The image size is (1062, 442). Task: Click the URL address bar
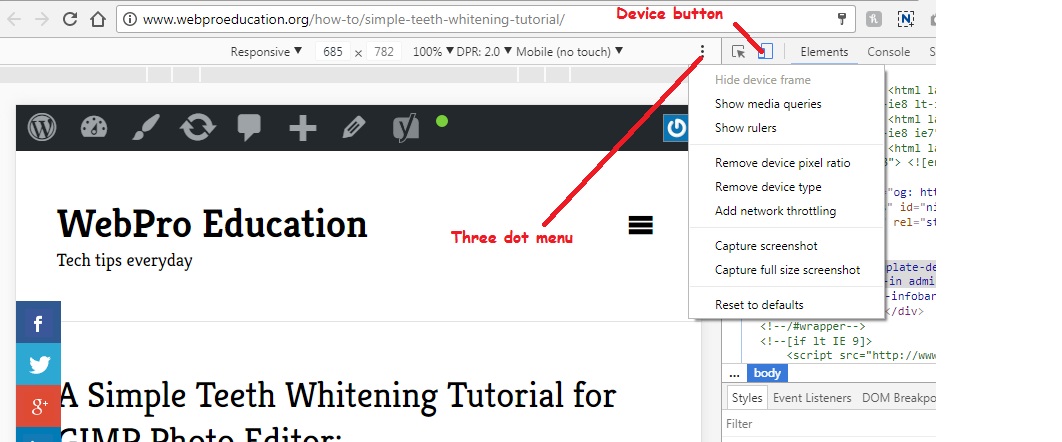(486, 19)
